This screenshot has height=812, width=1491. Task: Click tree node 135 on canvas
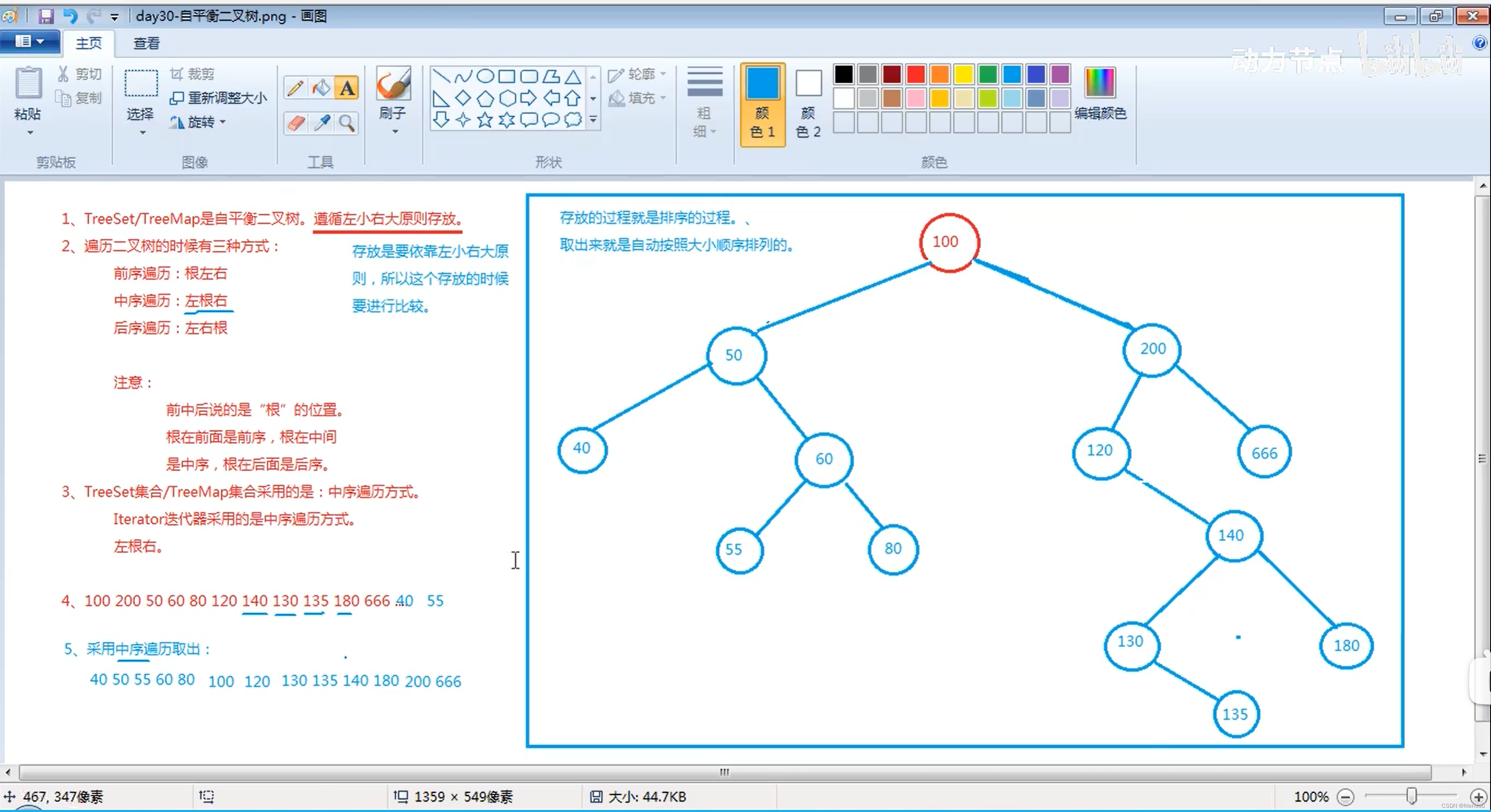pyautogui.click(x=1236, y=714)
